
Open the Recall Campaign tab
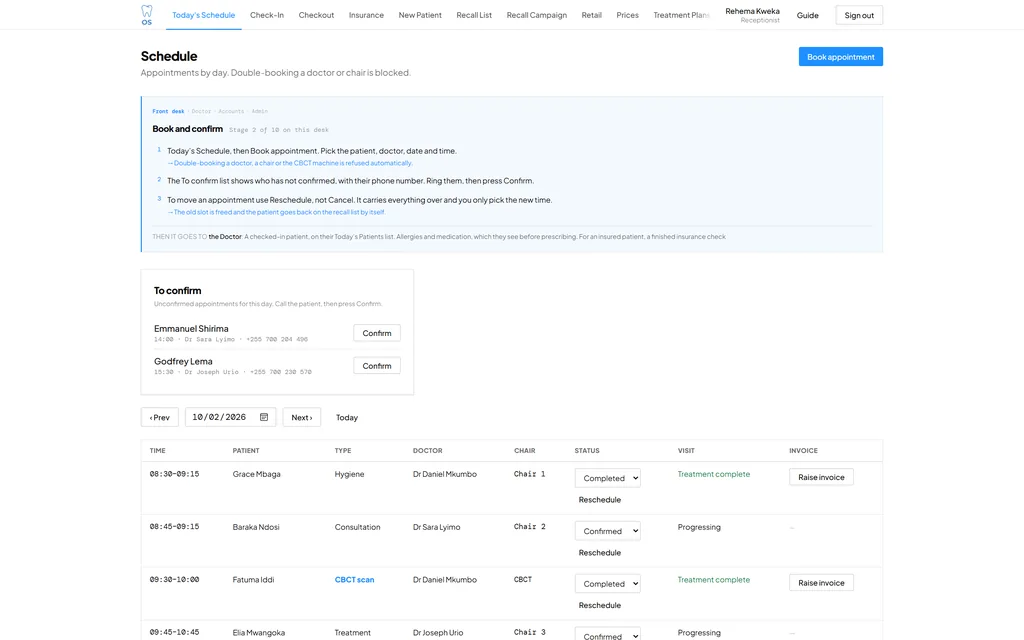pyautogui.click(x=537, y=15)
